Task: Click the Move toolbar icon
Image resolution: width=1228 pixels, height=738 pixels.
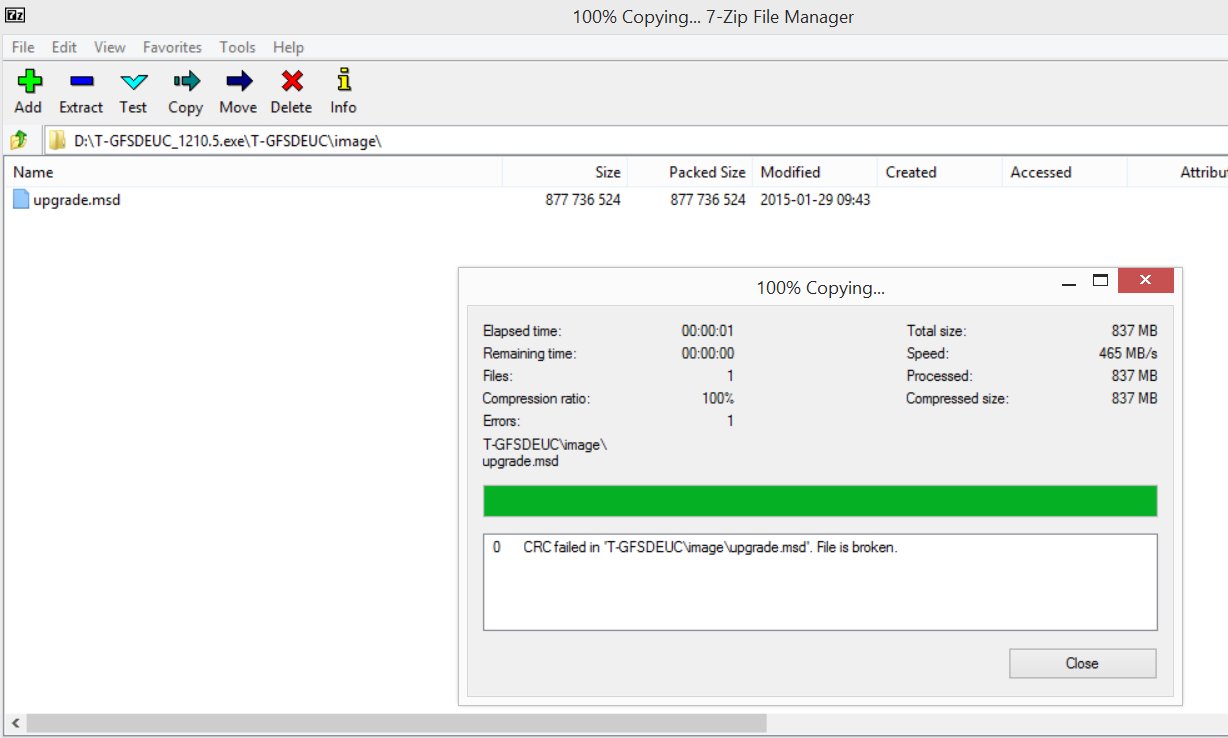Action: point(238,91)
